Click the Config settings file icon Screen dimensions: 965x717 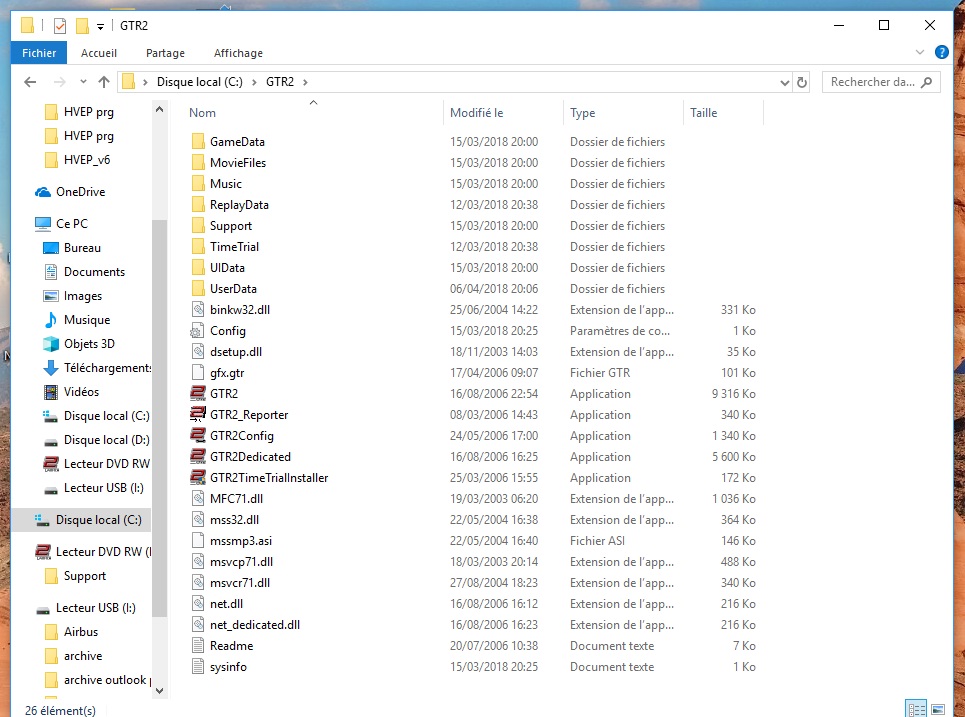[198, 330]
